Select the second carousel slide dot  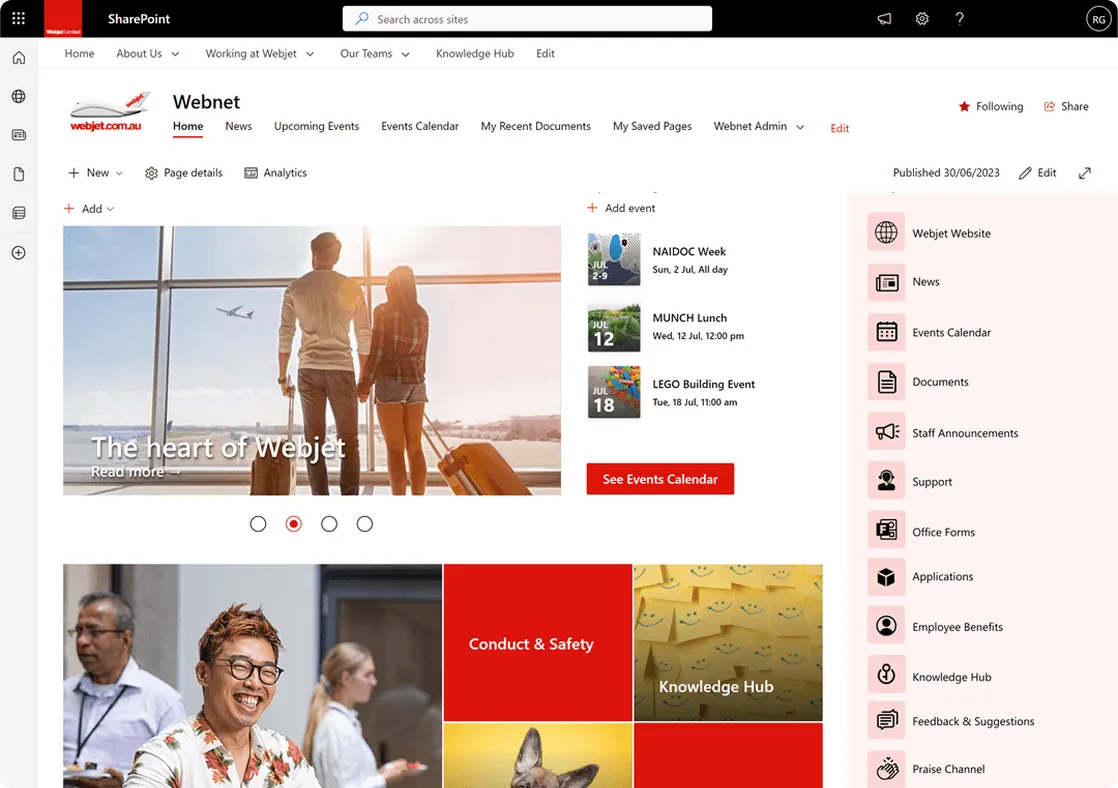294,524
